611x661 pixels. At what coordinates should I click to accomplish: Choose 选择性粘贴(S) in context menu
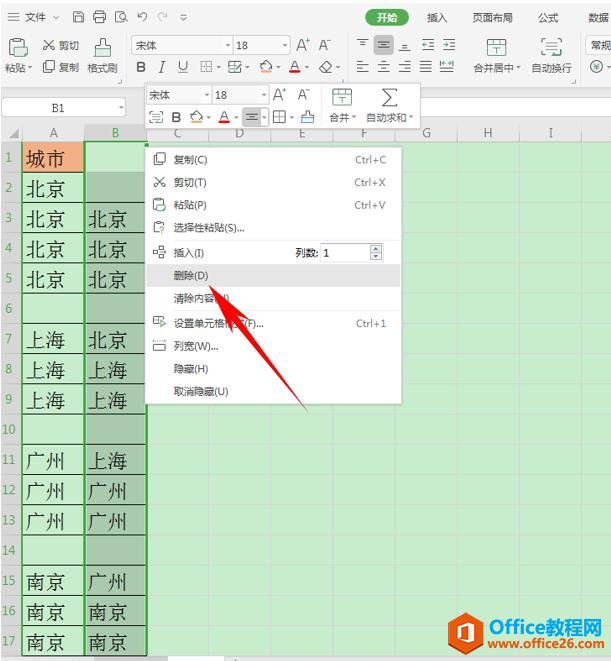[273, 228]
